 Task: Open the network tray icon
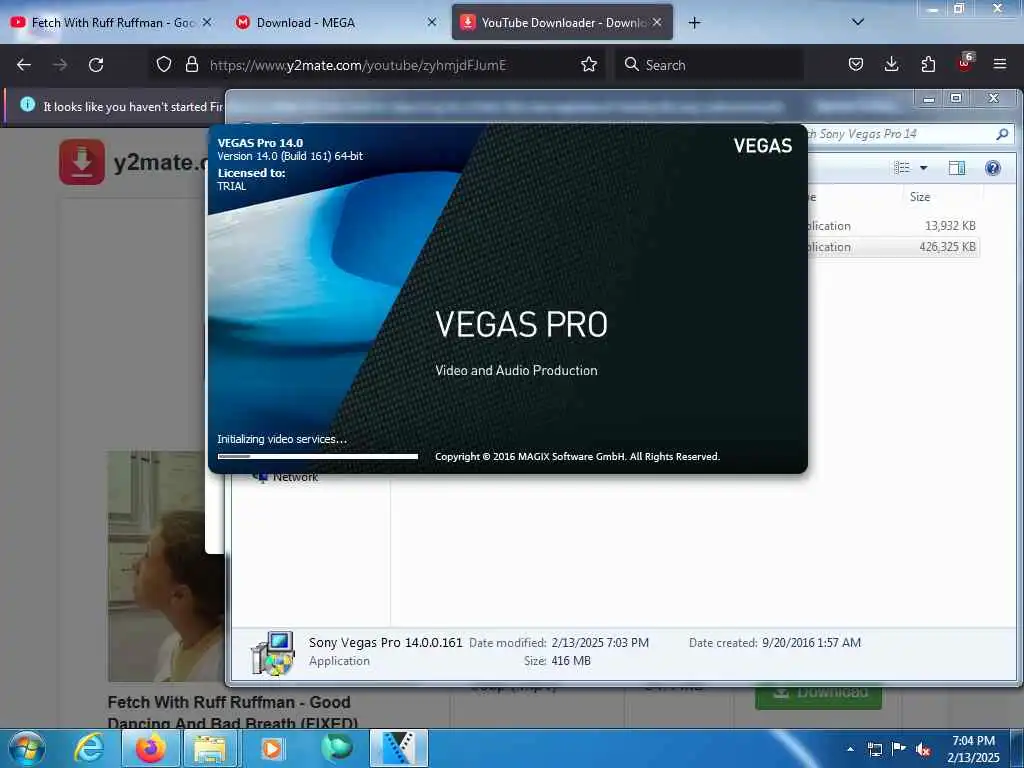click(874, 749)
